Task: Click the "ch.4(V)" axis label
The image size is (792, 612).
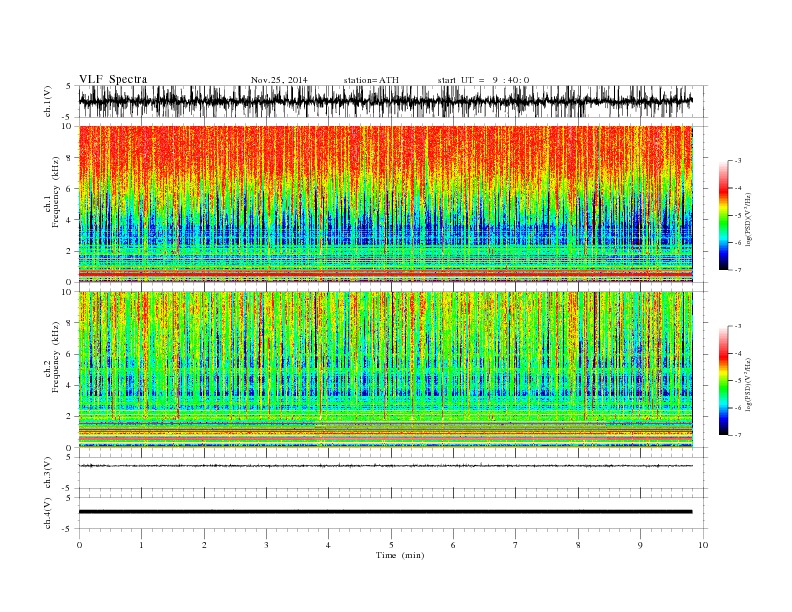Action: (47, 513)
